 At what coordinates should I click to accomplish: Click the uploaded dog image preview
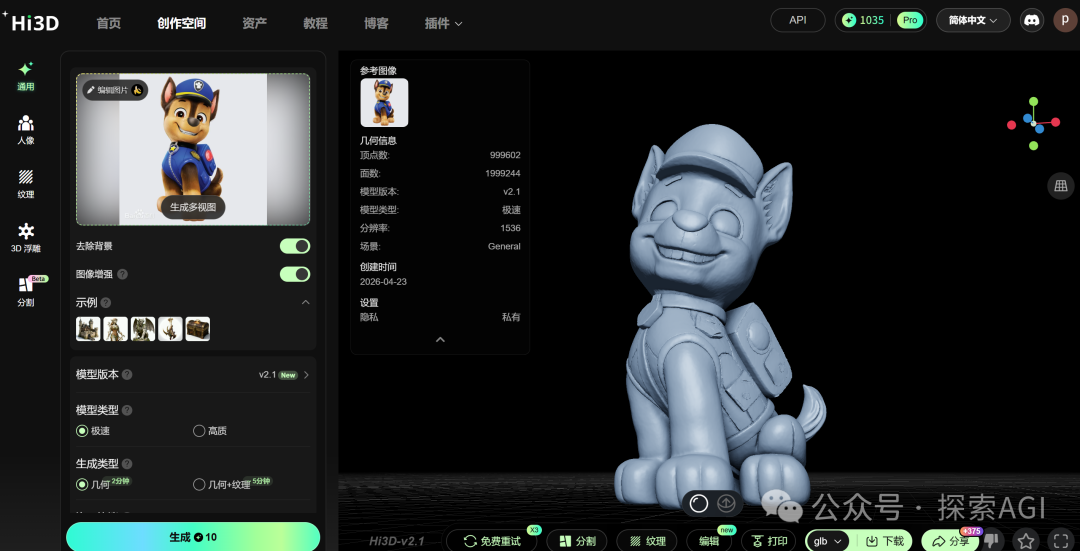click(193, 149)
